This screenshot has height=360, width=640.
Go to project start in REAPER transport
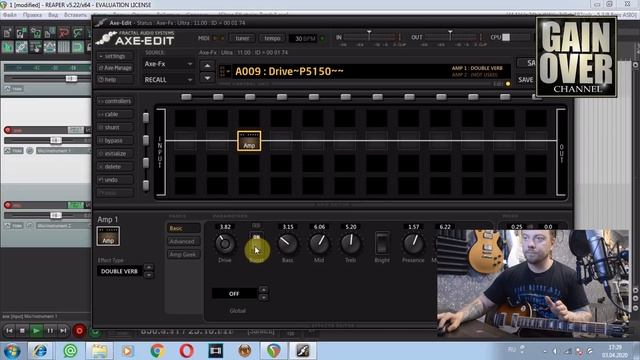pyautogui.click(x=9, y=331)
